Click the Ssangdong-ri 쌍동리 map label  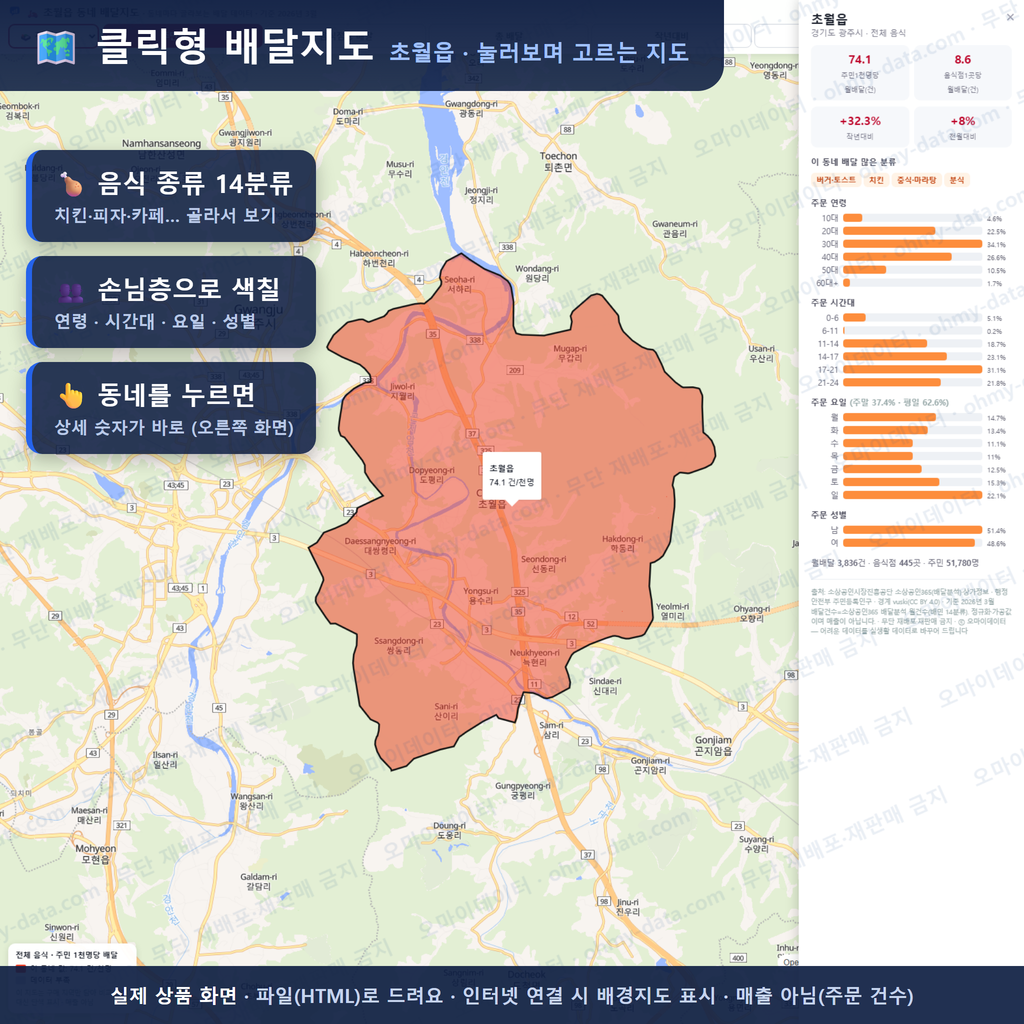coord(398,645)
